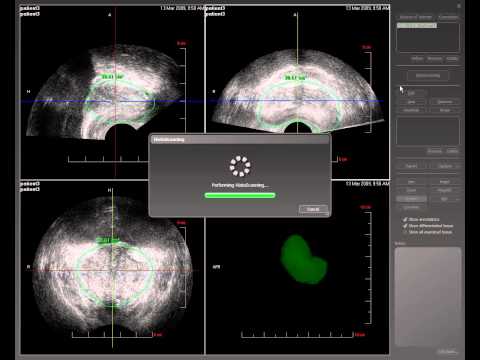The image size is (480, 360).
Task: Select the highlighted entry in top list
Action: 417,26
